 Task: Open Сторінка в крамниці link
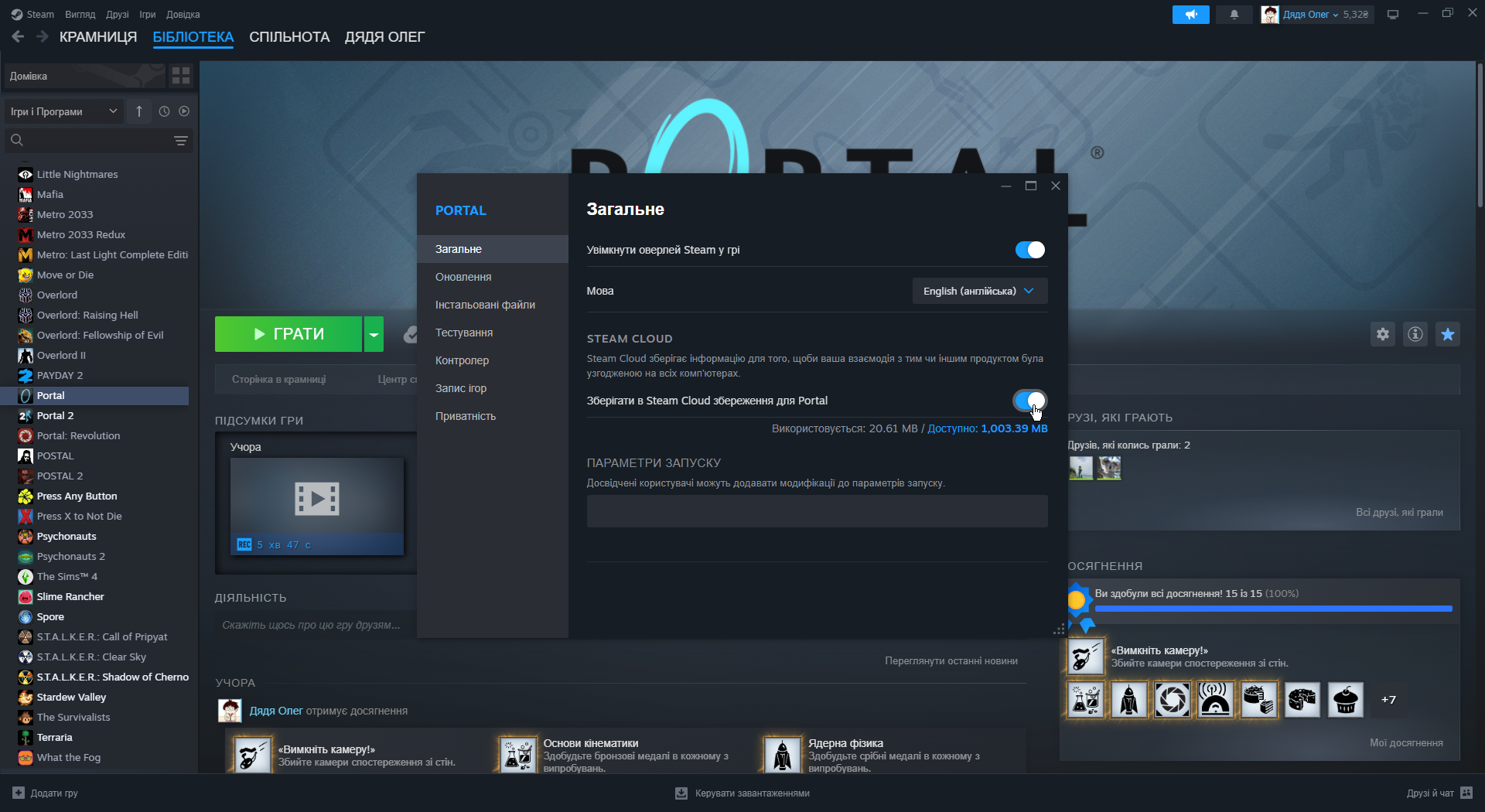pyautogui.click(x=279, y=380)
